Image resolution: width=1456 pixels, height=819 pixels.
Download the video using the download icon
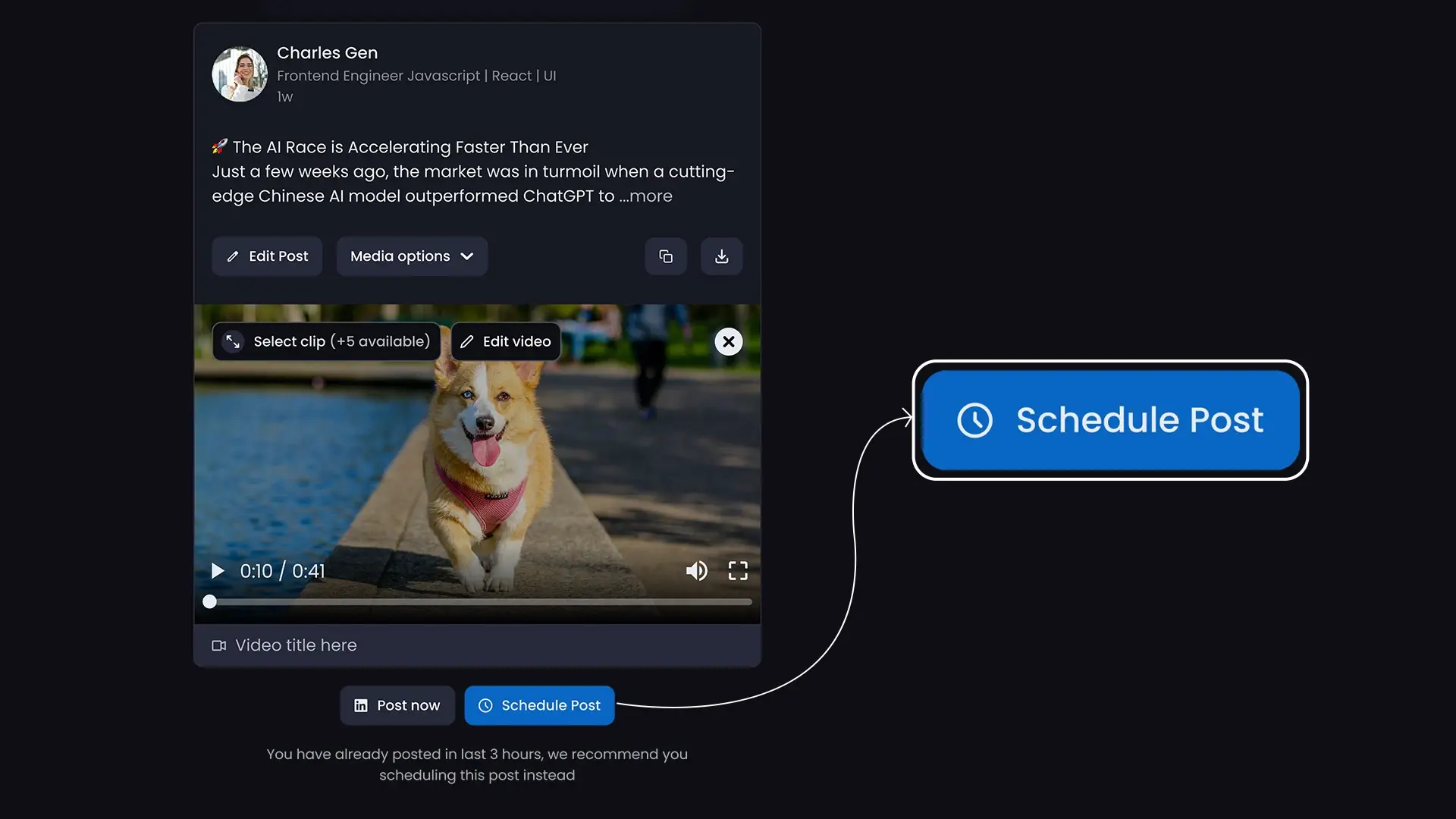[x=721, y=256]
